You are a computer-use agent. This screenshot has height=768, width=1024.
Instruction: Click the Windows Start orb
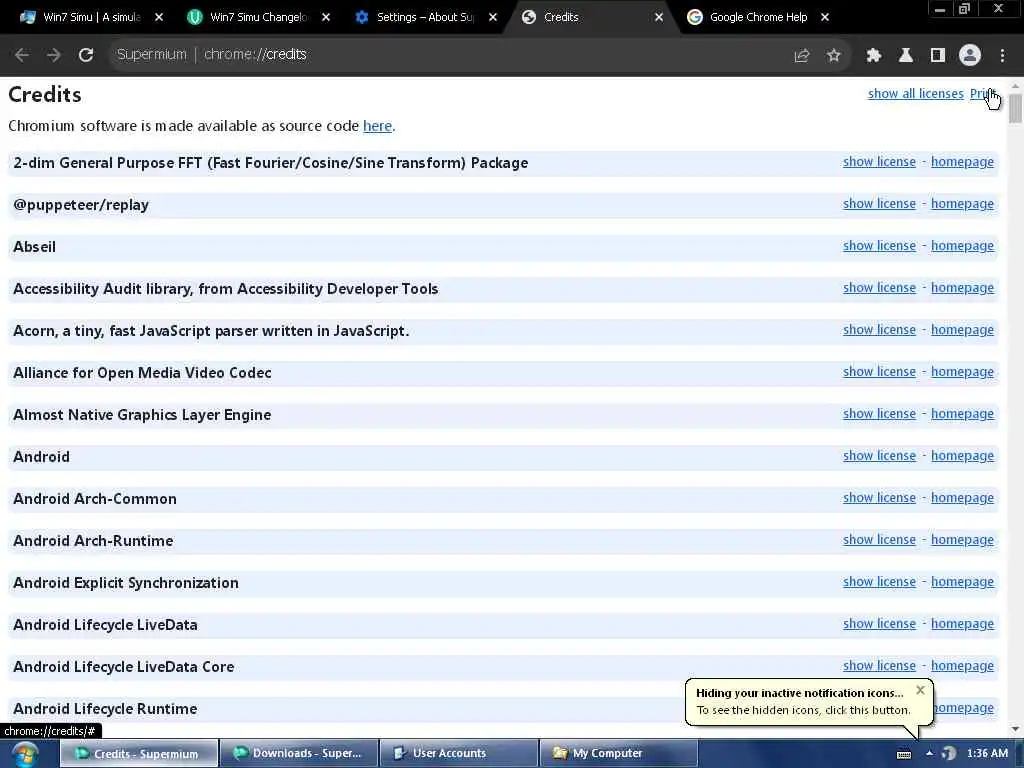(x=24, y=754)
